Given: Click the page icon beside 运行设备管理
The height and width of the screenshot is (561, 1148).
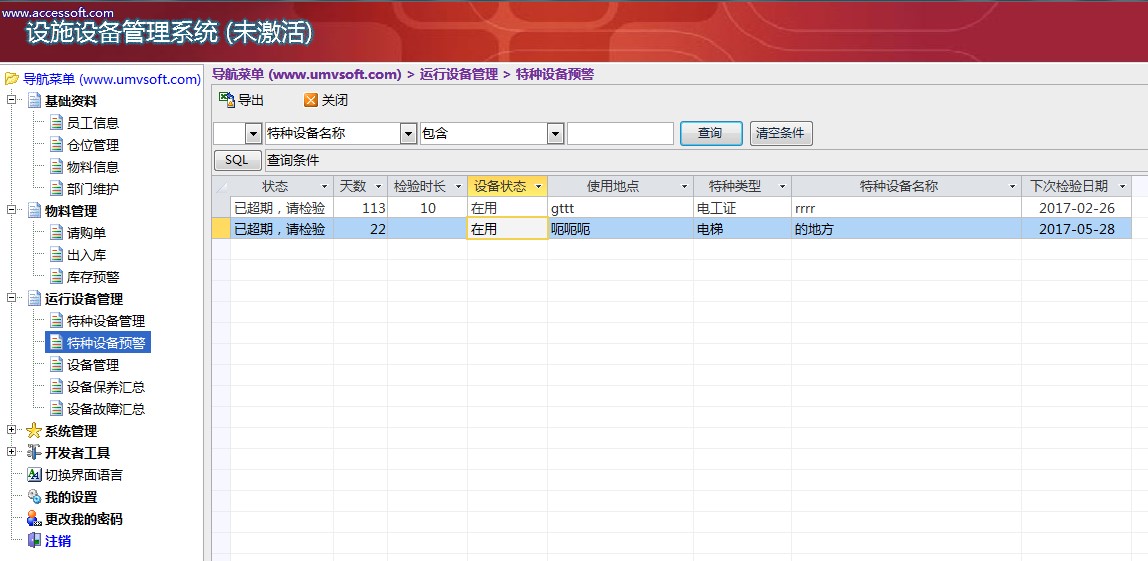Looking at the screenshot, I should pos(34,299).
